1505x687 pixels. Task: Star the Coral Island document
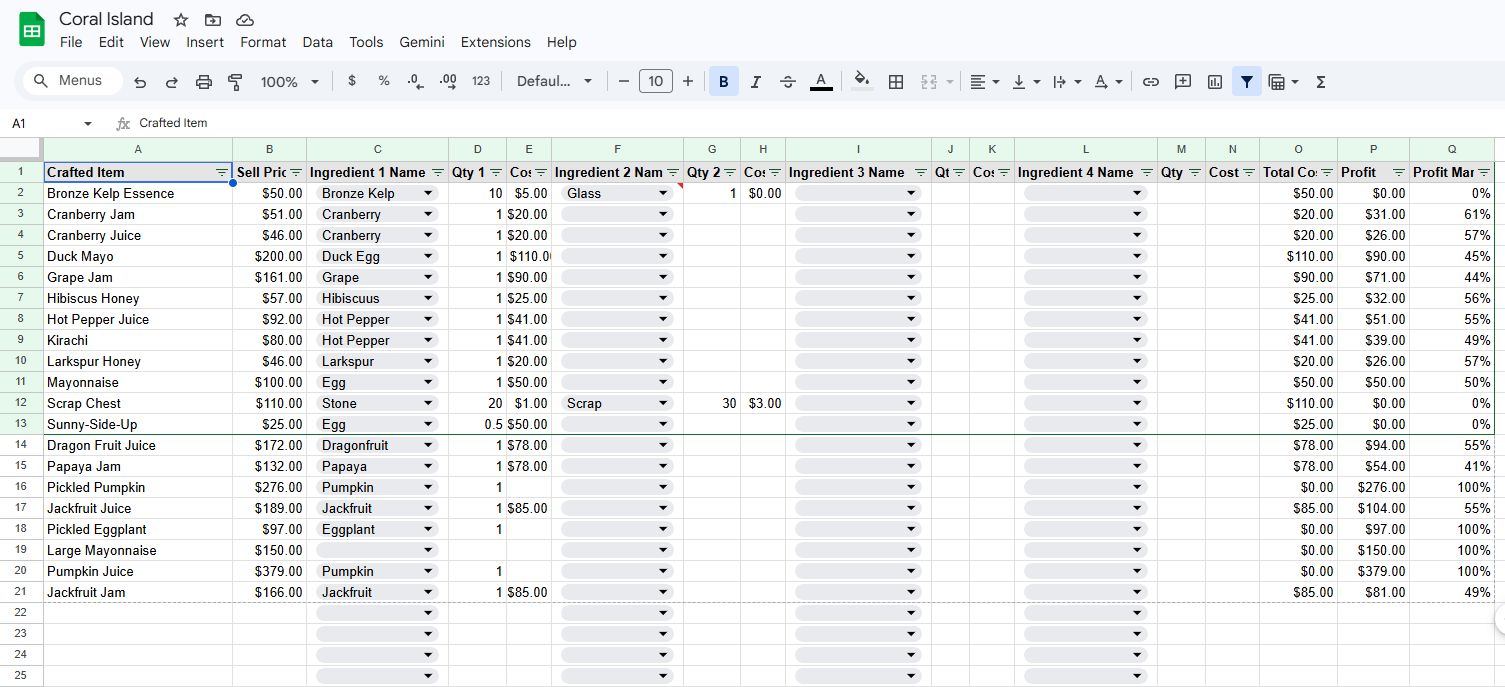tap(181, 20)
